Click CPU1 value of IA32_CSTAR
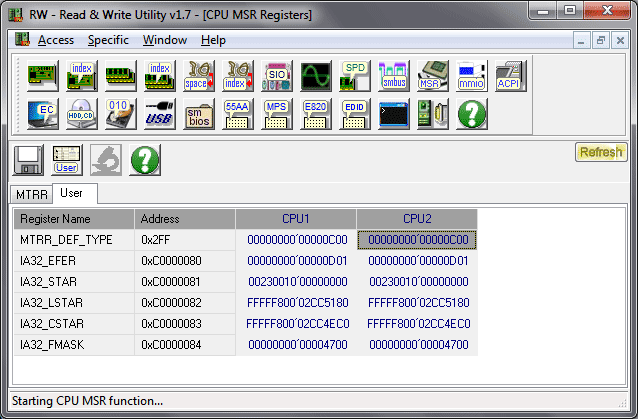The width and height of the screenshot is (638, 419). click(x=297, y=324)
